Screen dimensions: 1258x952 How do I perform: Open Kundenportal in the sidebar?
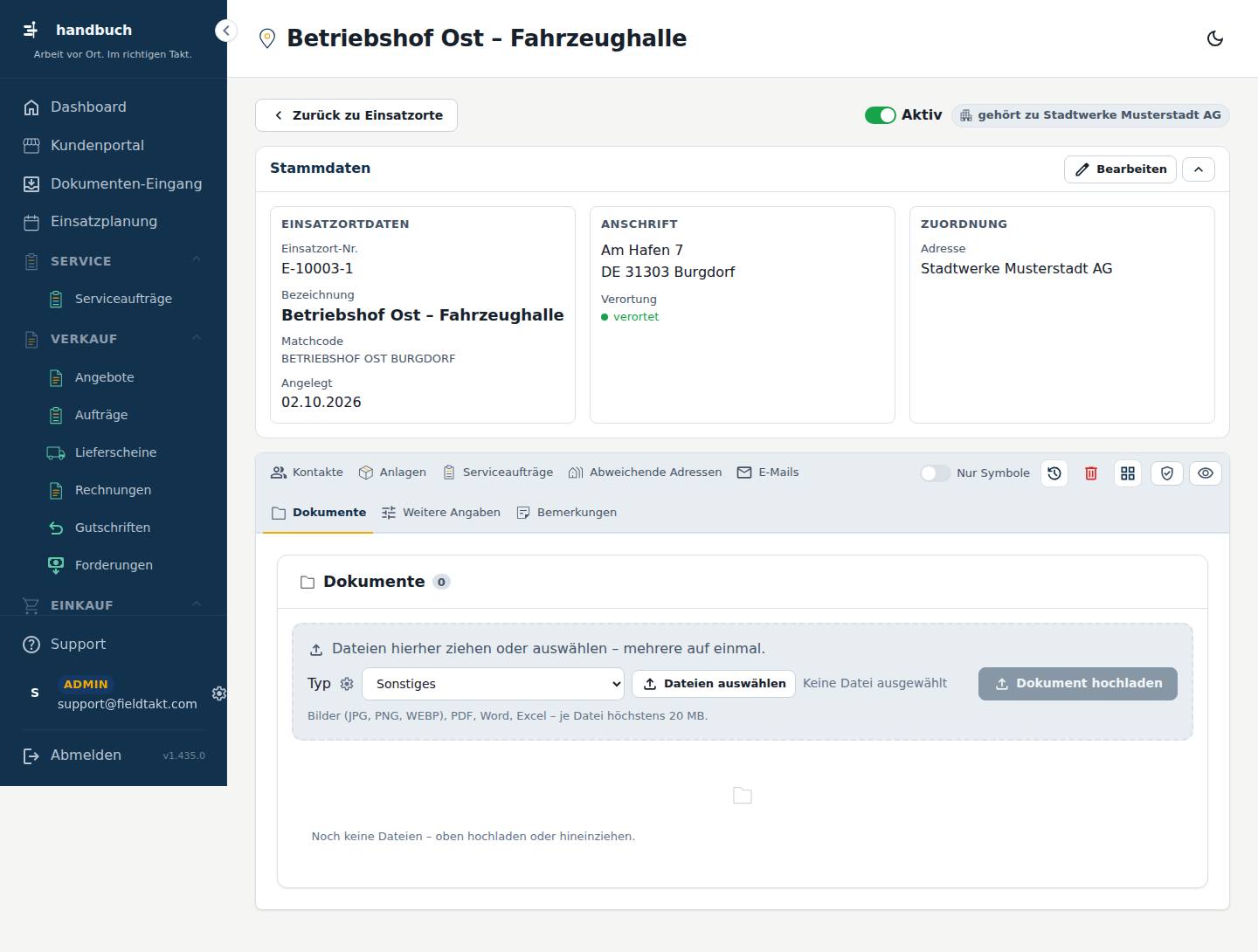click(x=114, y=146)
